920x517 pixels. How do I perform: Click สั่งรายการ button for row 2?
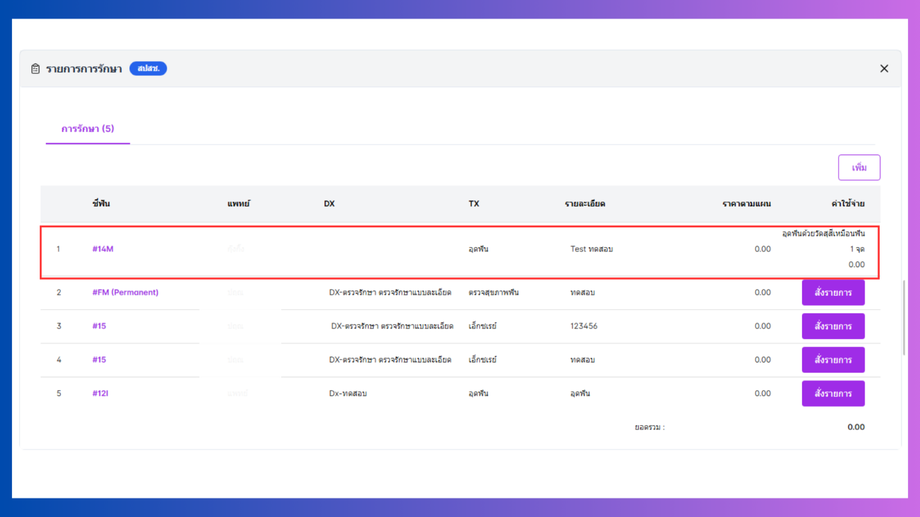tap(833, 292)
